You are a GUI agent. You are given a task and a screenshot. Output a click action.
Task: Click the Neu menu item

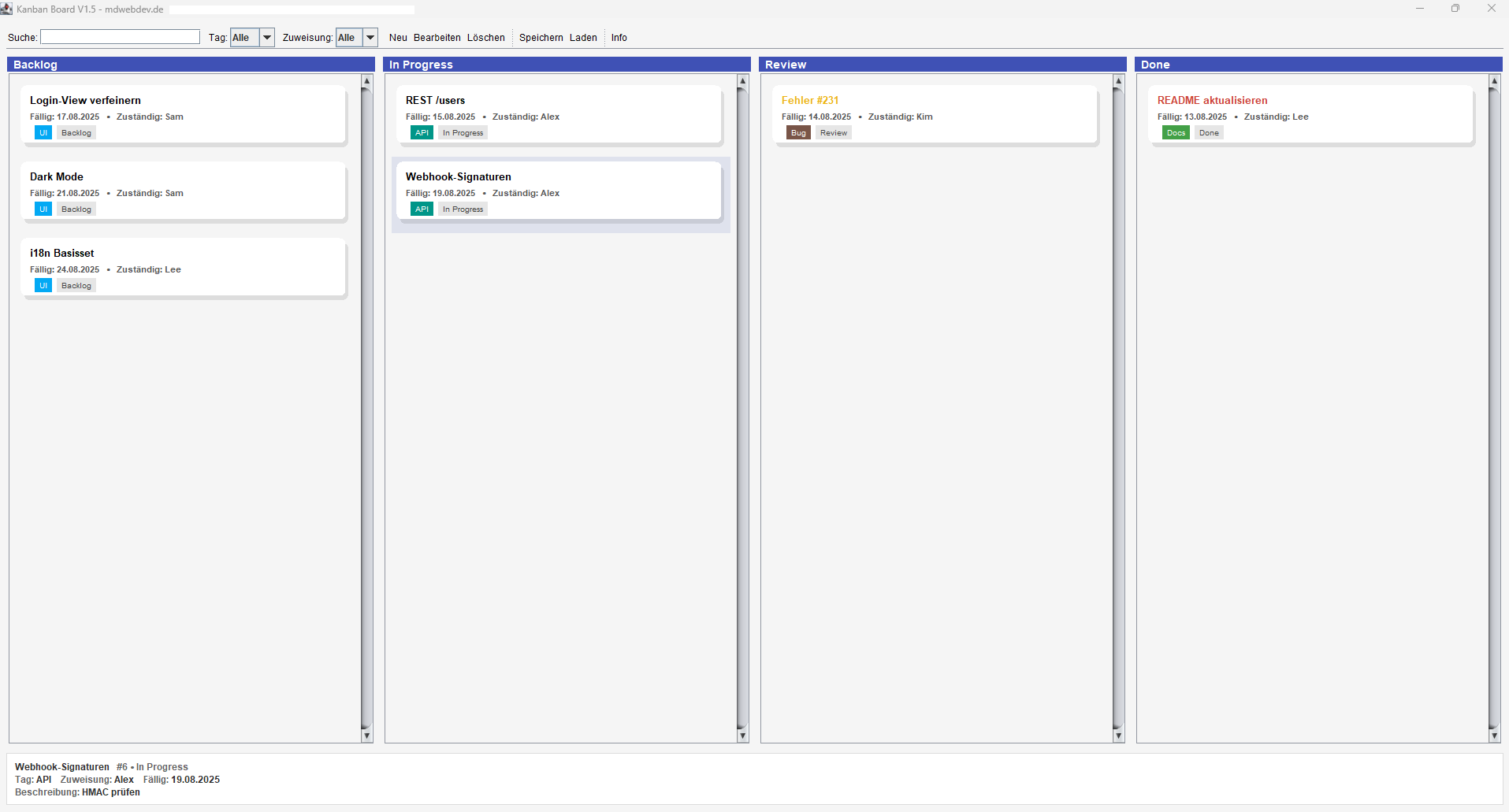coord(399,37)
